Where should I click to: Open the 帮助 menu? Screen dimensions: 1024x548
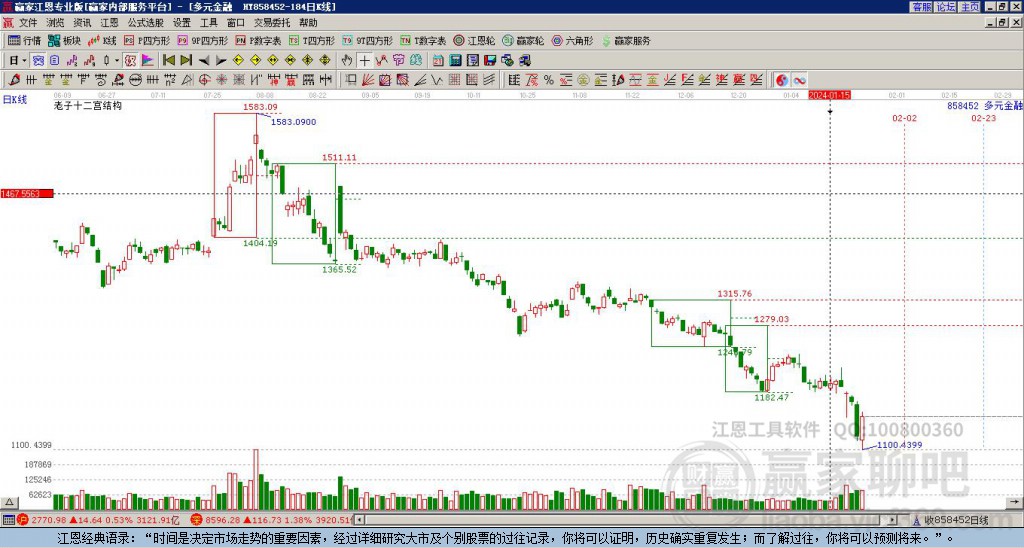(308, 23)
